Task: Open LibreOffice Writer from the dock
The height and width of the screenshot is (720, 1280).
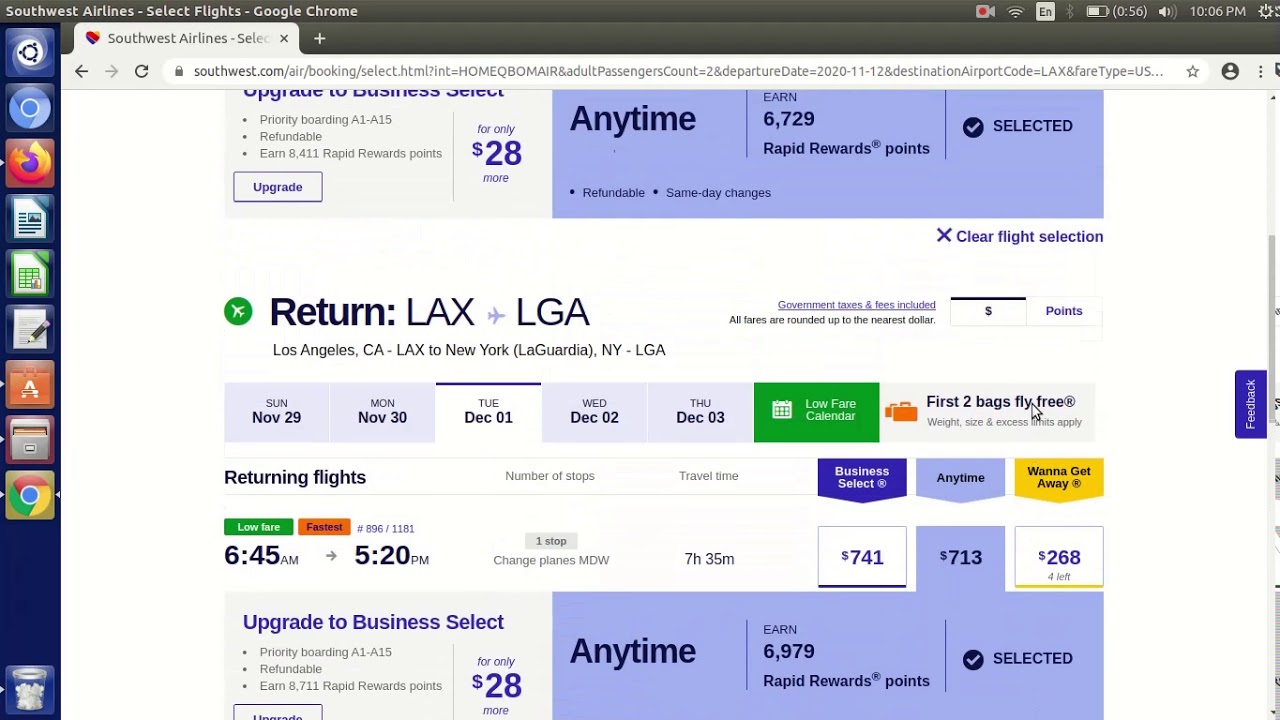Action: [30, 219]
